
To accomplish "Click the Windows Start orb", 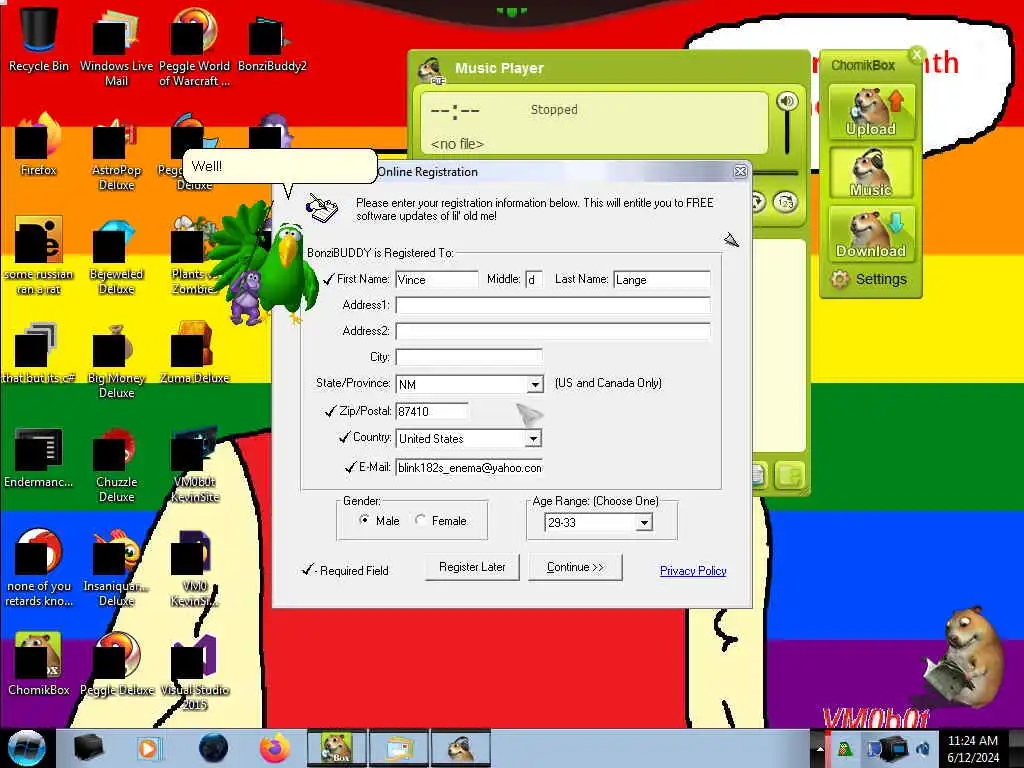I will (x=26, y=748).
